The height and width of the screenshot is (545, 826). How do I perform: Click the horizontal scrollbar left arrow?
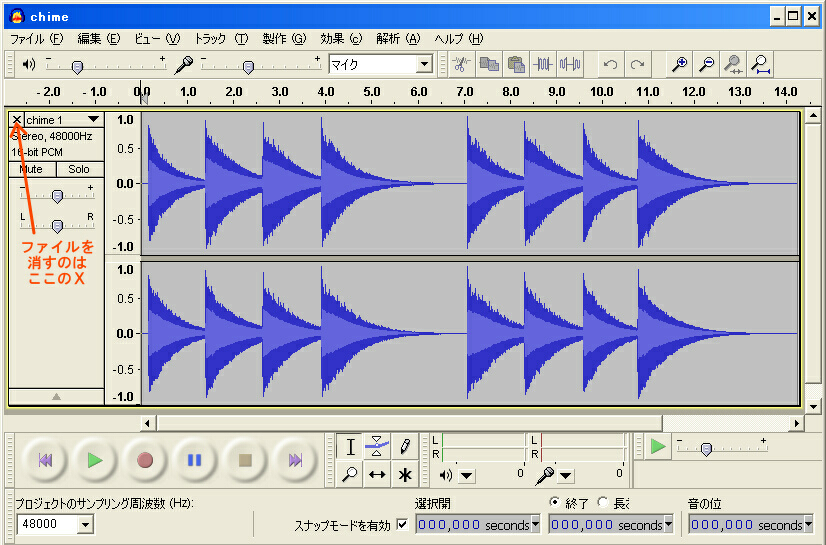coord(147,423)
